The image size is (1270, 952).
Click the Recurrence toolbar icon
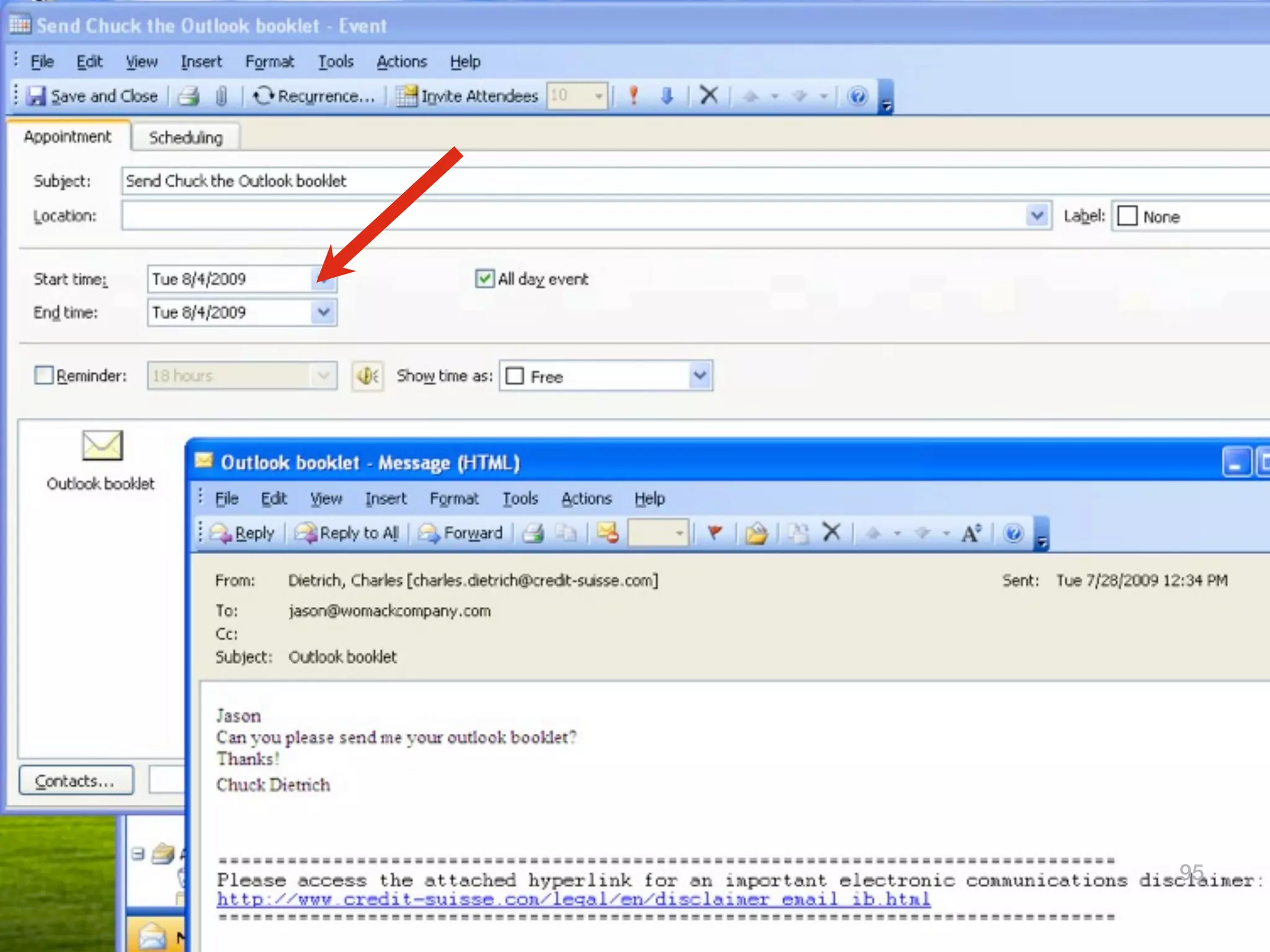pyautogui.click(x=263, y=96)
